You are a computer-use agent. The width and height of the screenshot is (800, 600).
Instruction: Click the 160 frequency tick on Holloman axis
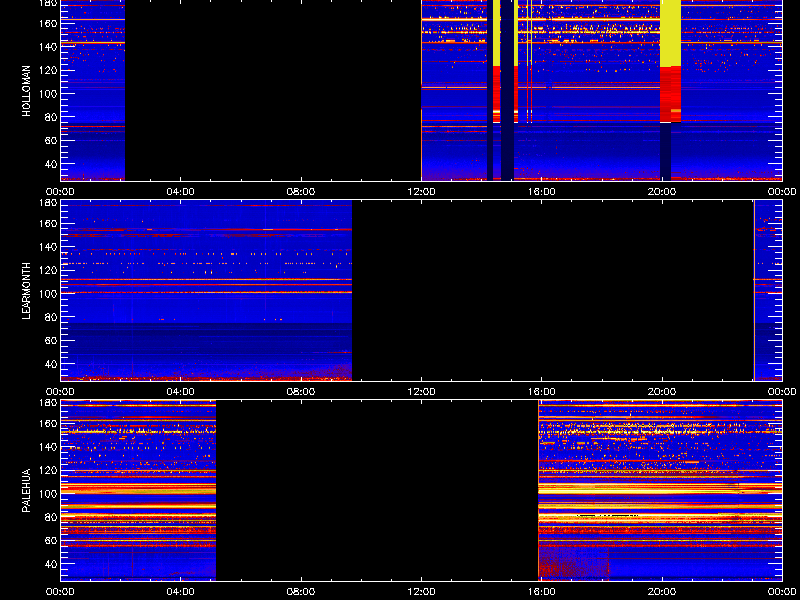click(x=47, y=23)
